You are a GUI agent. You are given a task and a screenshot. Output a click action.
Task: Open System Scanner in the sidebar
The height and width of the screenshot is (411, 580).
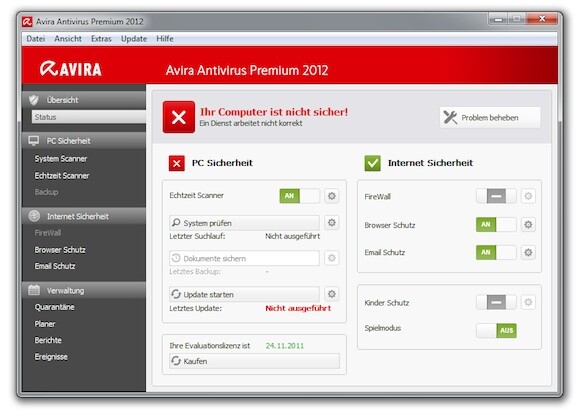pos(61,159)
